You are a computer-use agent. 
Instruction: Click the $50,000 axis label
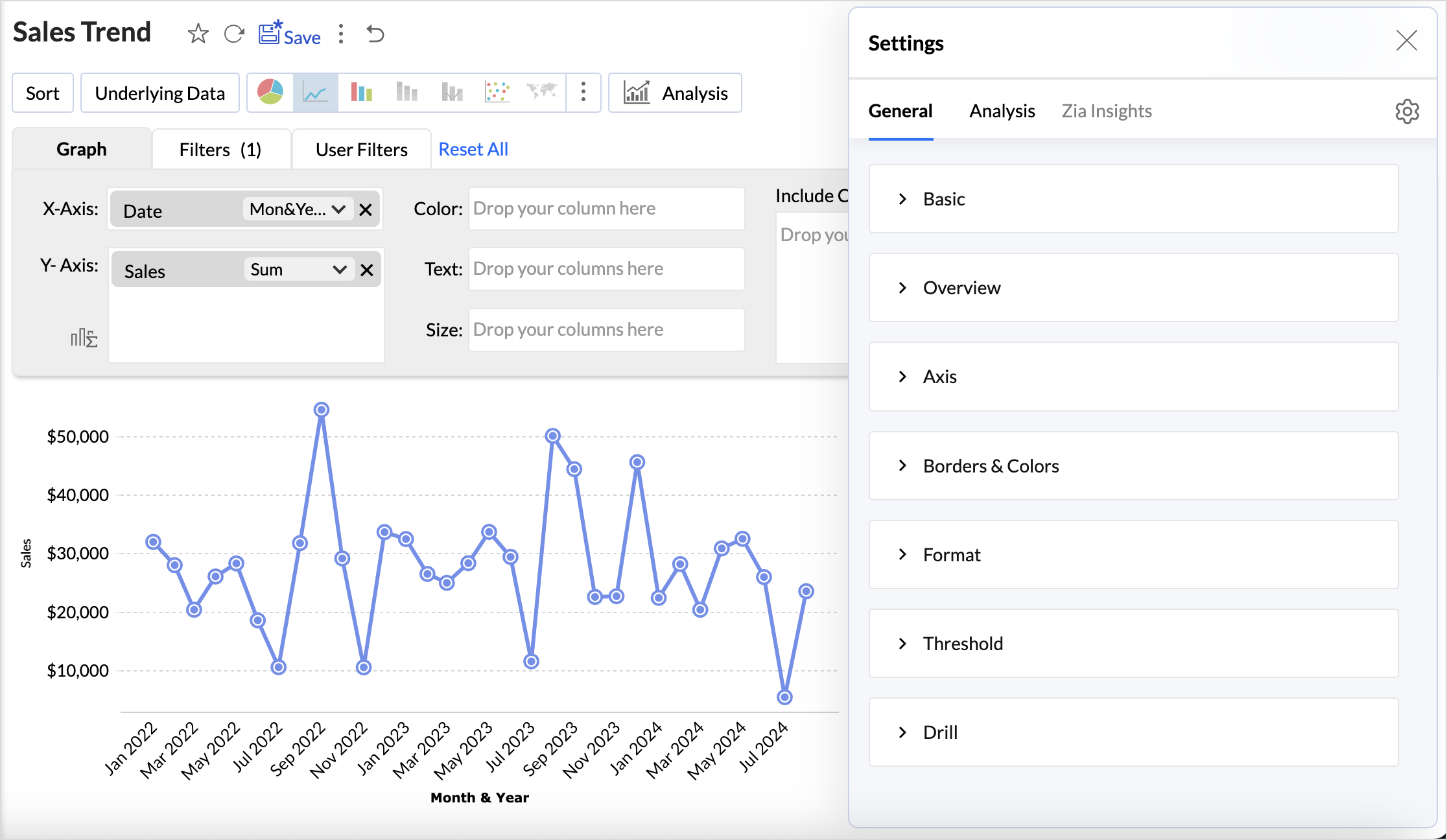(78, 437)
